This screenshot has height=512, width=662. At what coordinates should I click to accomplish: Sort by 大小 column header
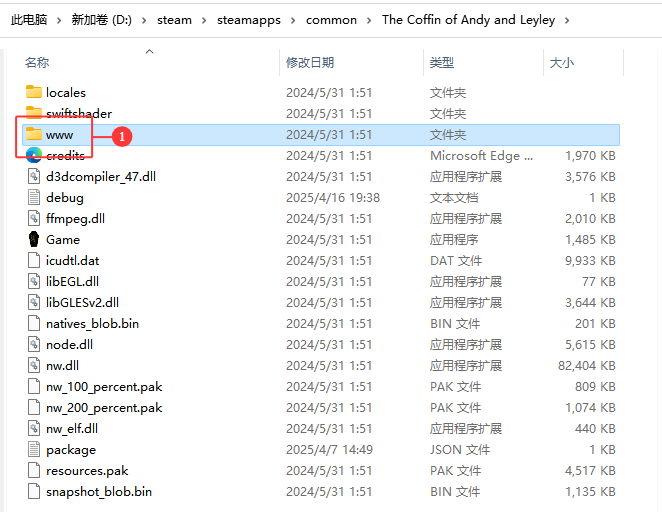pos(562,62)
